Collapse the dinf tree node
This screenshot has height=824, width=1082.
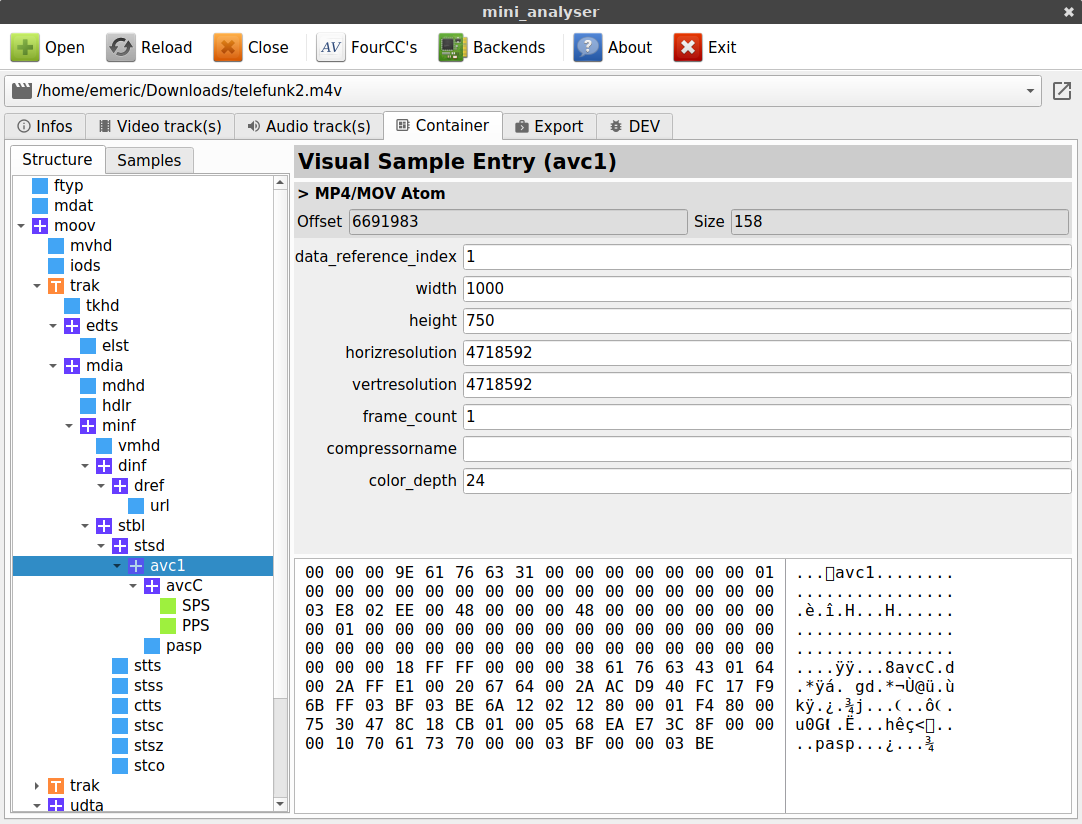pos(85,466)
